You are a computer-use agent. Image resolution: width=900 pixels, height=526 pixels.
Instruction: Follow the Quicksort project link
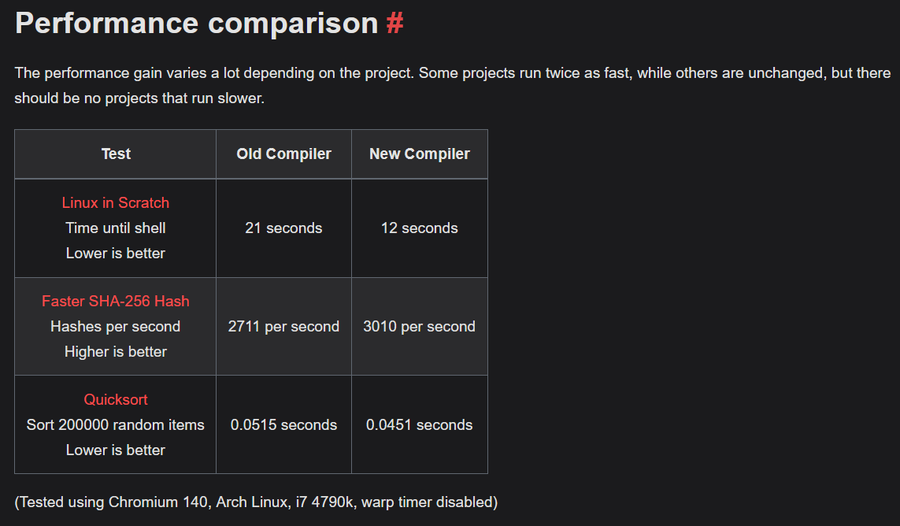pos(116,400)
